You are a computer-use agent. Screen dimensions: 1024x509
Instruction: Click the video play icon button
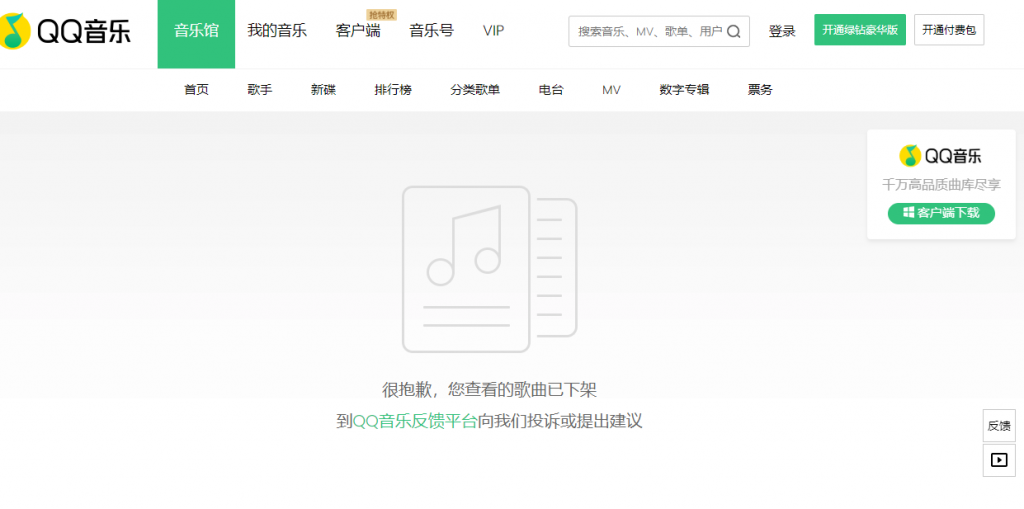[x=998, y=460]
